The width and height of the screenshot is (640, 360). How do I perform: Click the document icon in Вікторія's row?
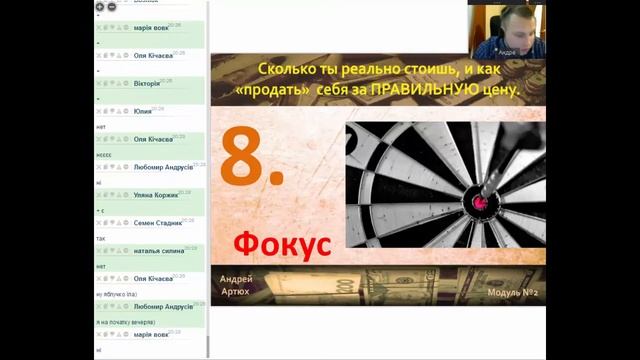pos(105,83)
